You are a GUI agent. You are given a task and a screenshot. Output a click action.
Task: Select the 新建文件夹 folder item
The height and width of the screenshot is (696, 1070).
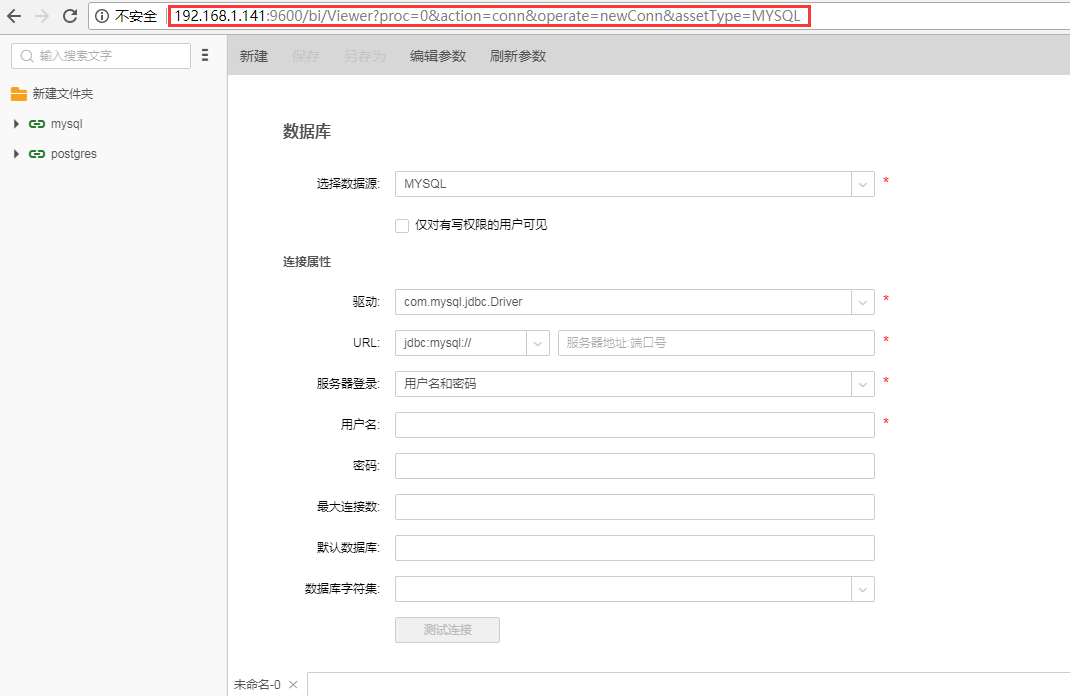click(63, 94)
